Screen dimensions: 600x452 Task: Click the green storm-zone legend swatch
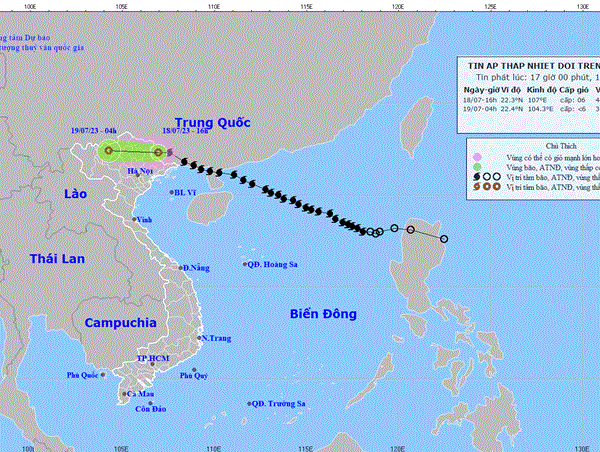[x=477, y=167]
